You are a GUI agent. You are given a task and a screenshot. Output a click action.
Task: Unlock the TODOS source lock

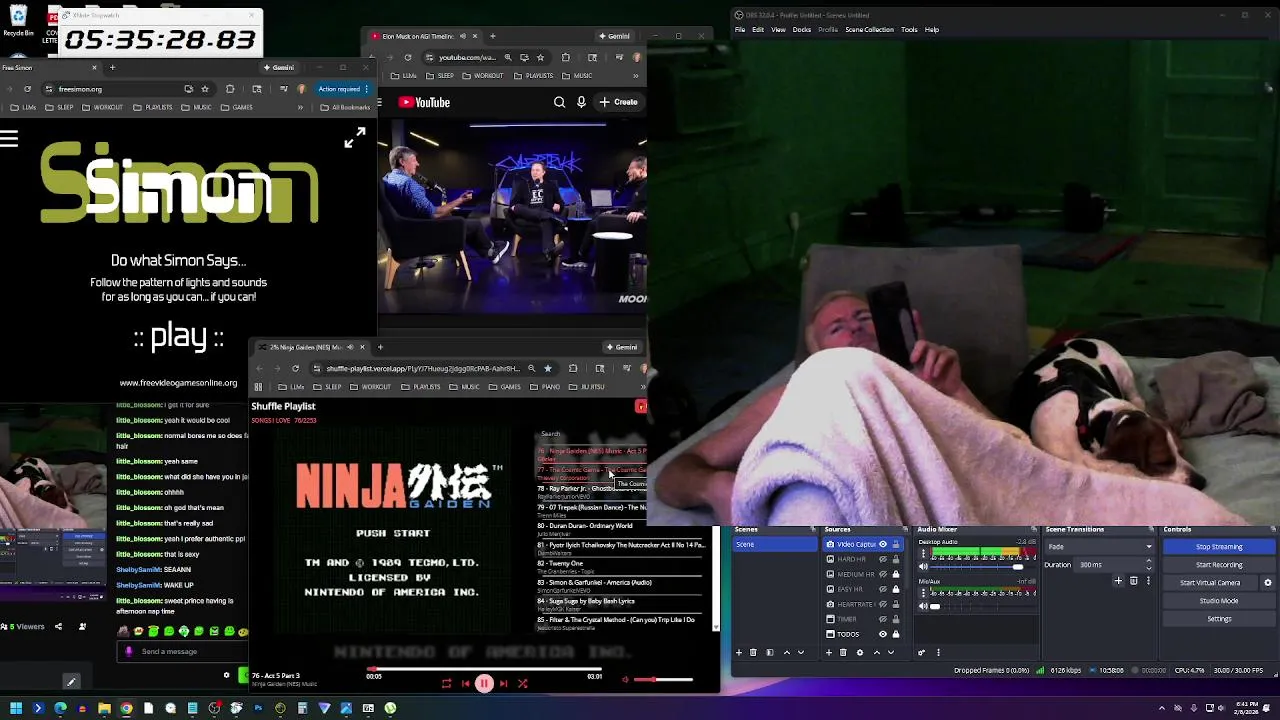pos(896,634)
